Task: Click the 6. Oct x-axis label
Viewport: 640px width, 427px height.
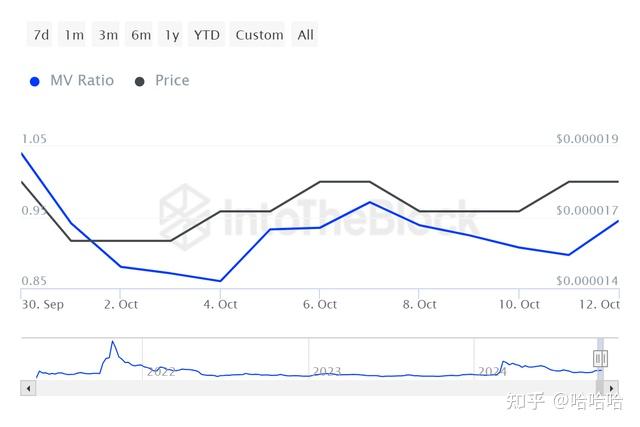Action: [319, 304]
